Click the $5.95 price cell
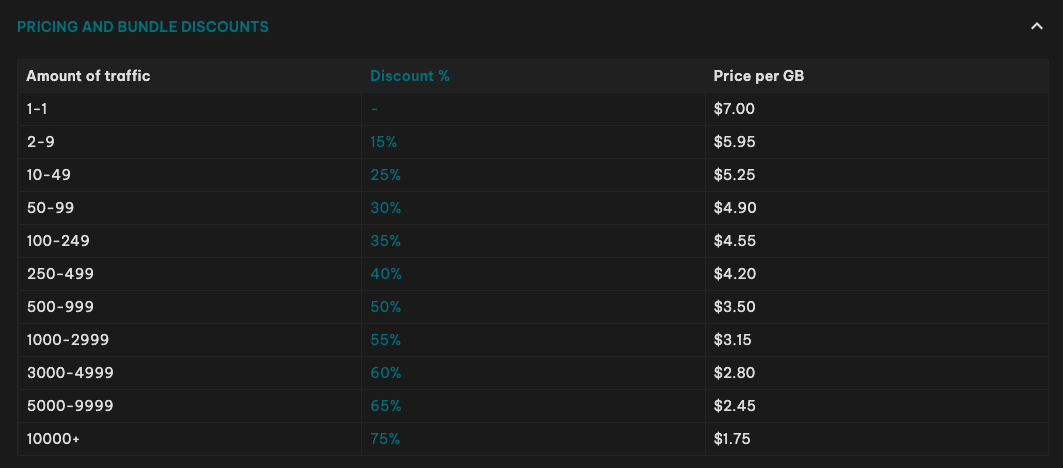This screenshot has width=1063, height=468. [x=734, y=142]
